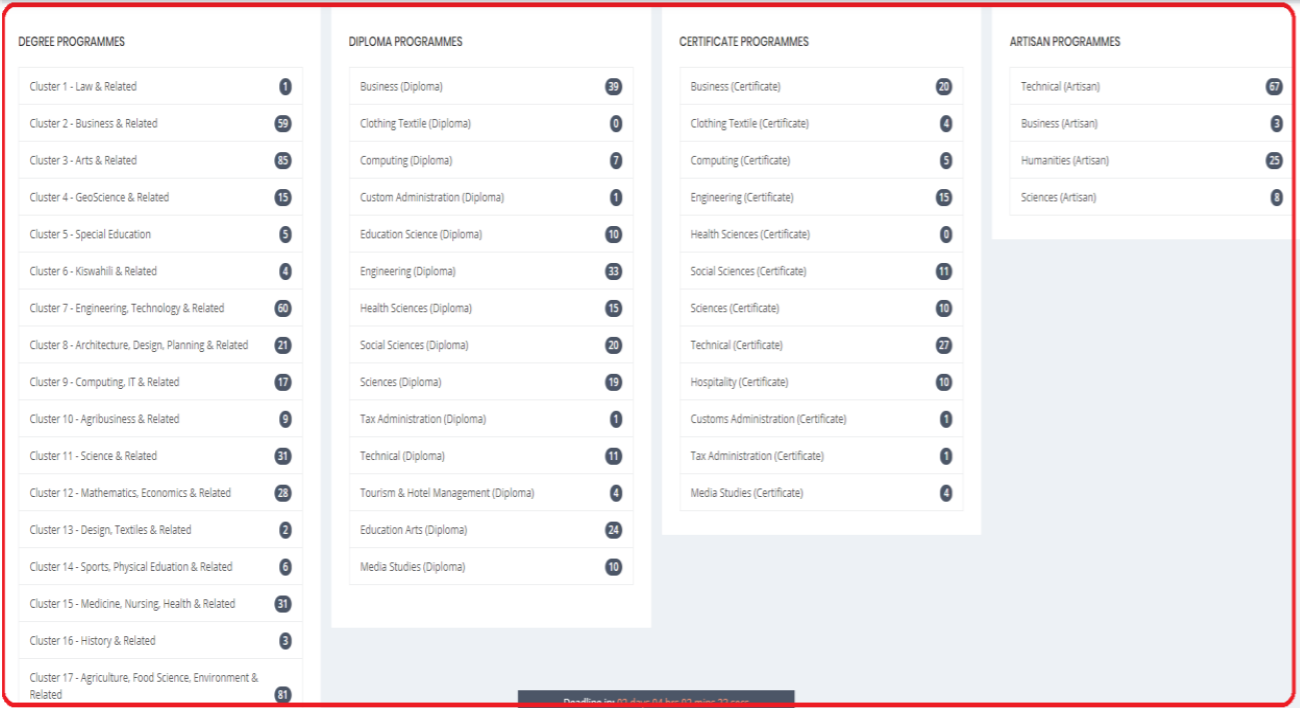Click the deadline countdown bar at bottom
The width and height of the screenshot is (1300, 708).
(655, 700)
